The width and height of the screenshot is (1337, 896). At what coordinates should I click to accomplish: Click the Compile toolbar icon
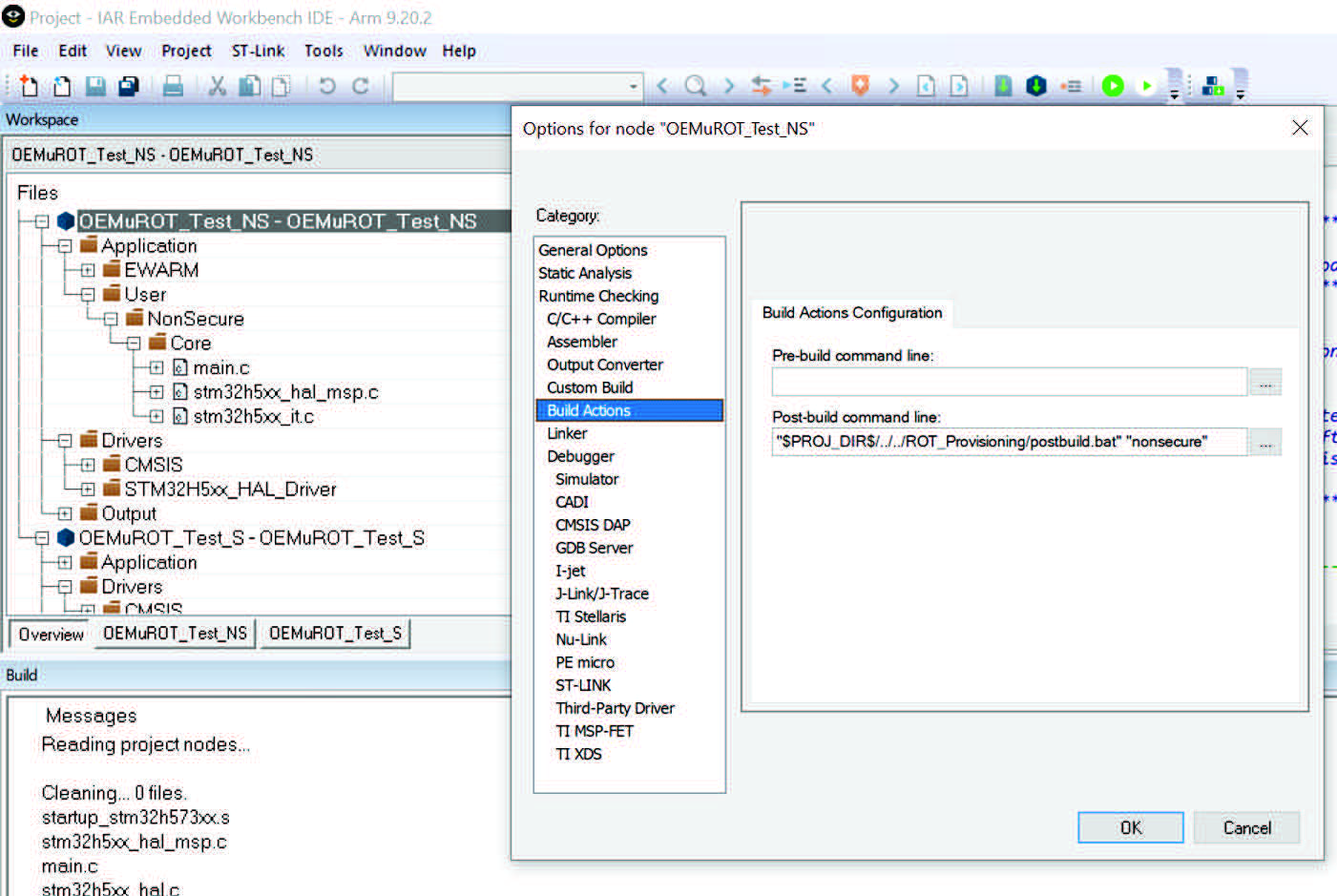click(1003, 86)
